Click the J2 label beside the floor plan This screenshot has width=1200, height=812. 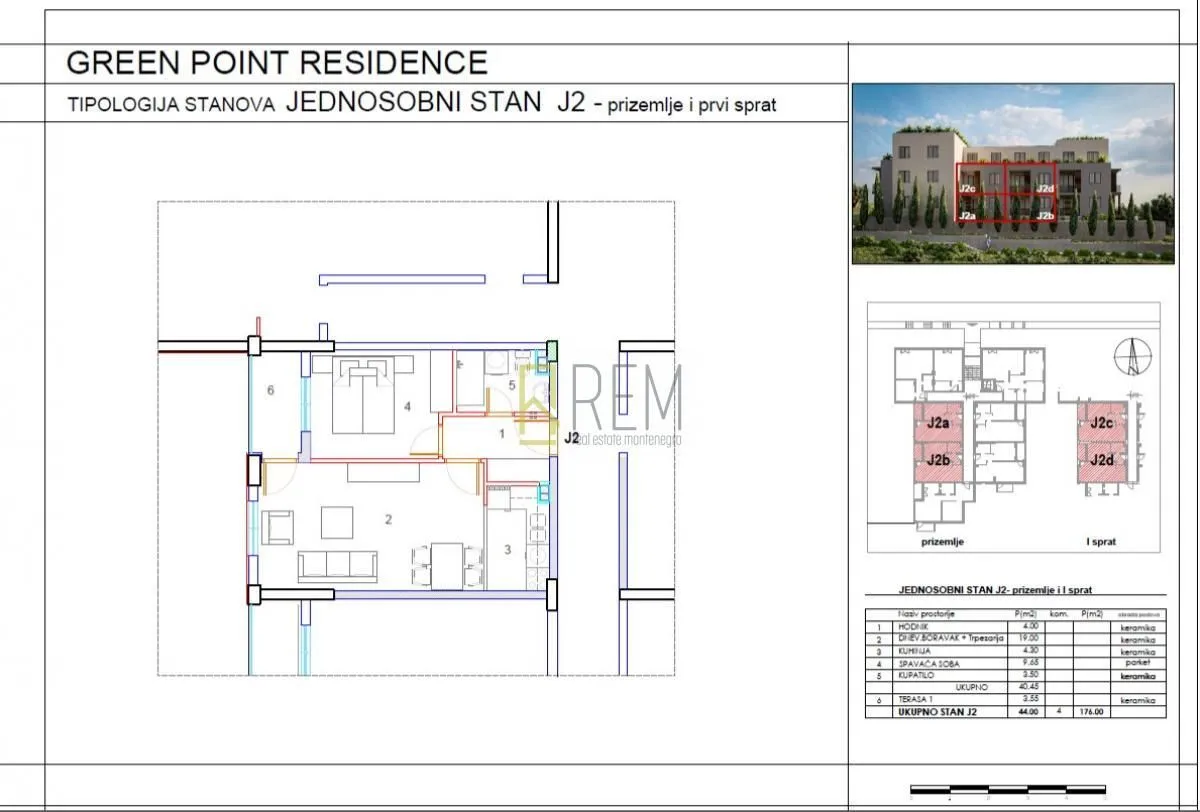point(572,437)
